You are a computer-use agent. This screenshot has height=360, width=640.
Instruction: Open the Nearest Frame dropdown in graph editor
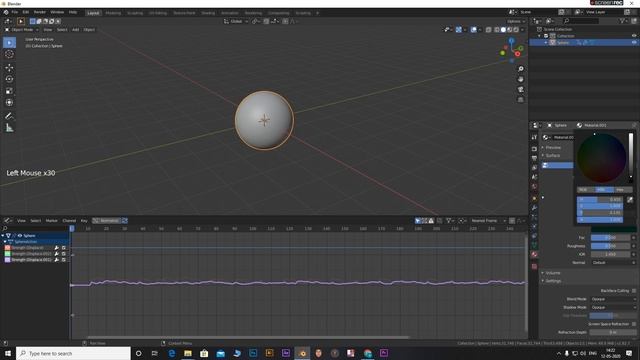[x=488, y=220]
